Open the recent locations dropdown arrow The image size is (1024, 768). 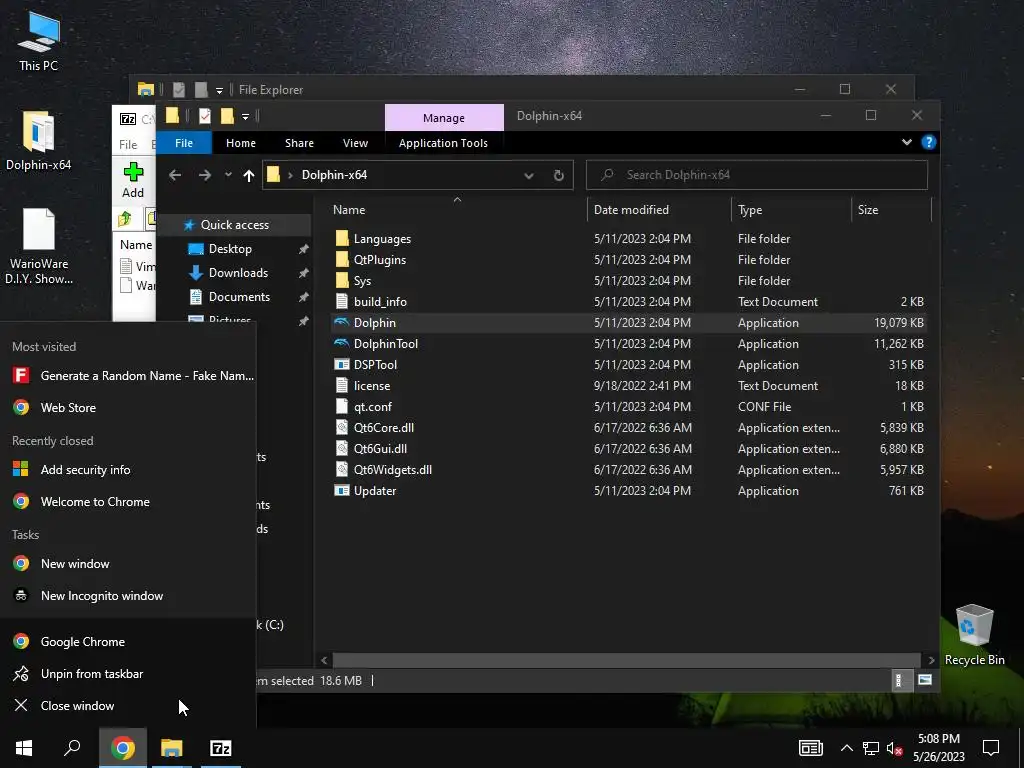[x=228, y=175]
